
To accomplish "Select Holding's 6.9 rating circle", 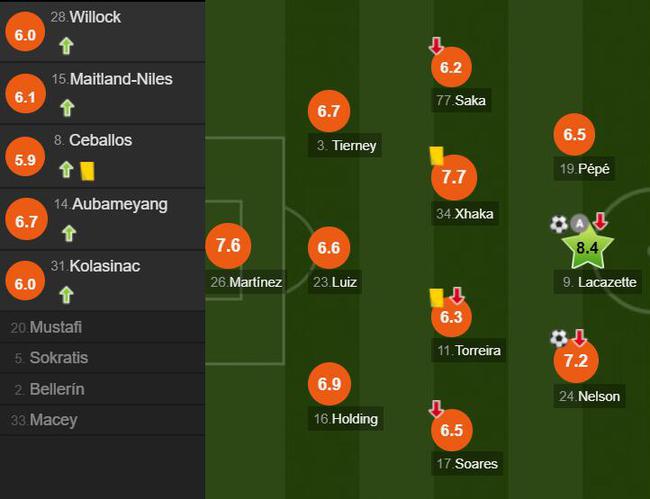I will click(330, 384).
